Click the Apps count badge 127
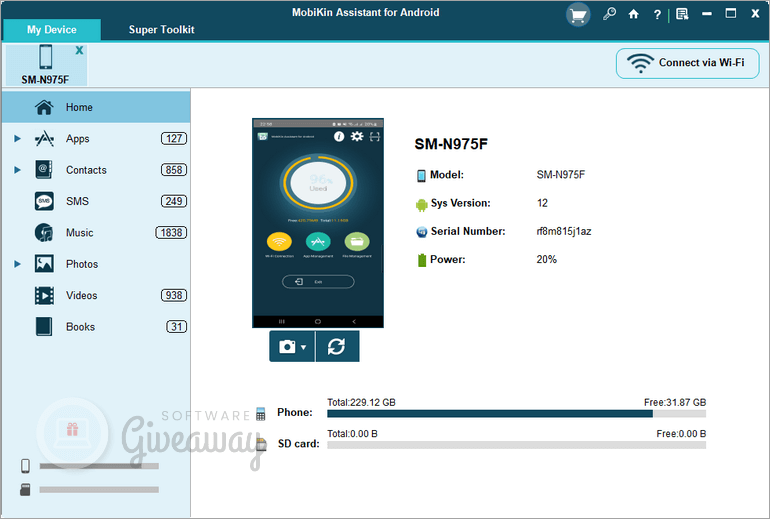770x519 pixels. coord(174,138)
